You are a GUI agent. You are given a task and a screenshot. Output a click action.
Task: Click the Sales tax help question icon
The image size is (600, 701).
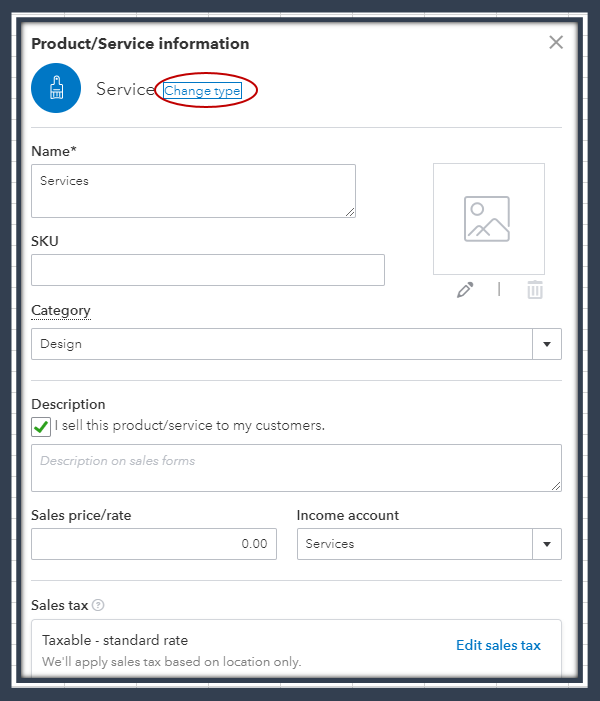(98, 605)
